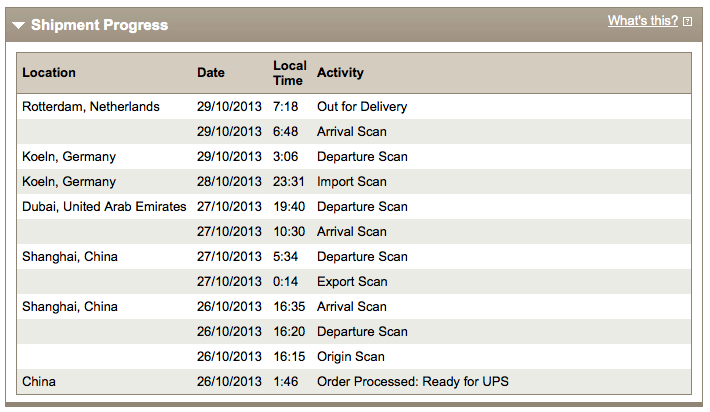Select Shanghai Departure Scan at 5:34
The height and width of the screenshot is (412, 710).
coord(354,257)
